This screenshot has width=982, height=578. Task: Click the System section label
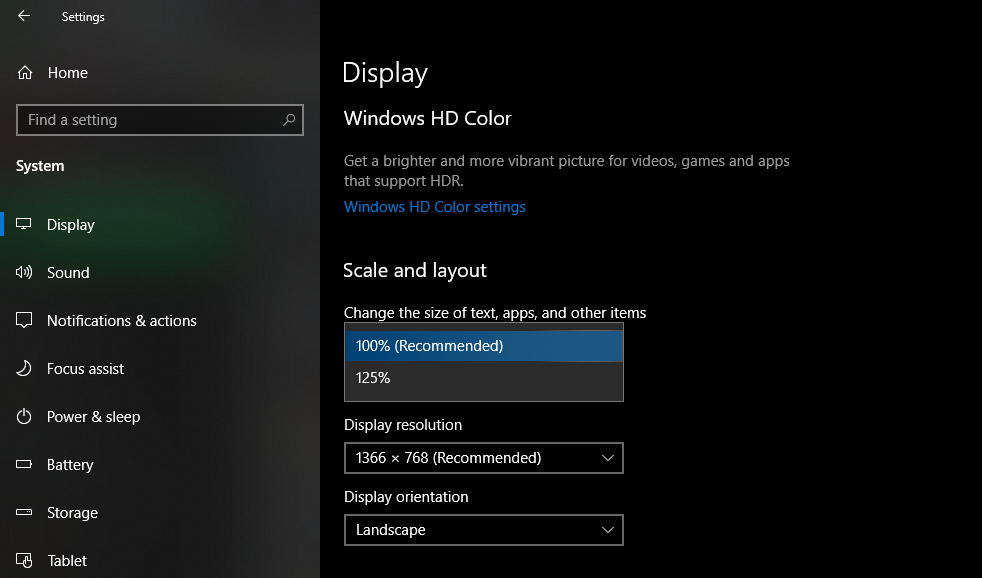click(40, 166)
